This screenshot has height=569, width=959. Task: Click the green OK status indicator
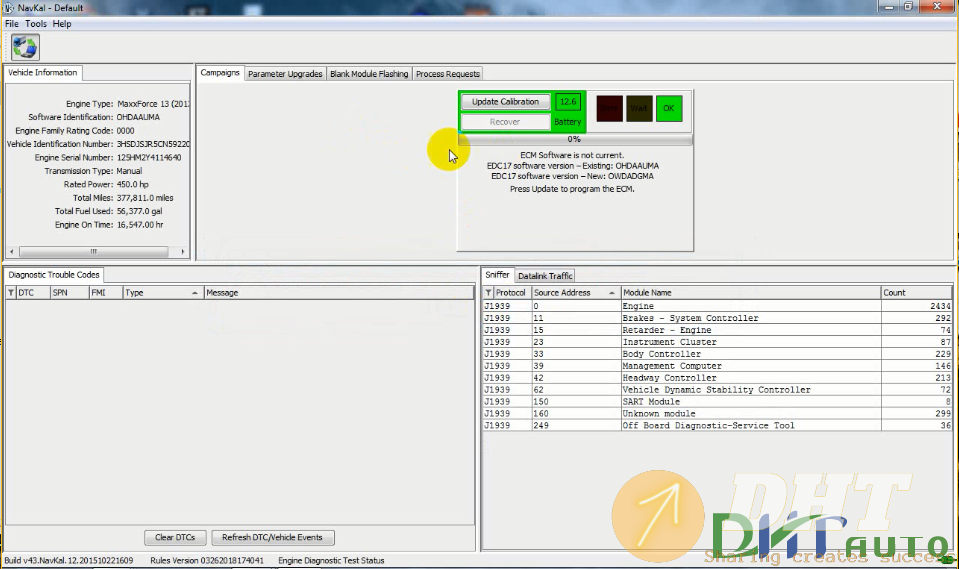coord(668,108)
